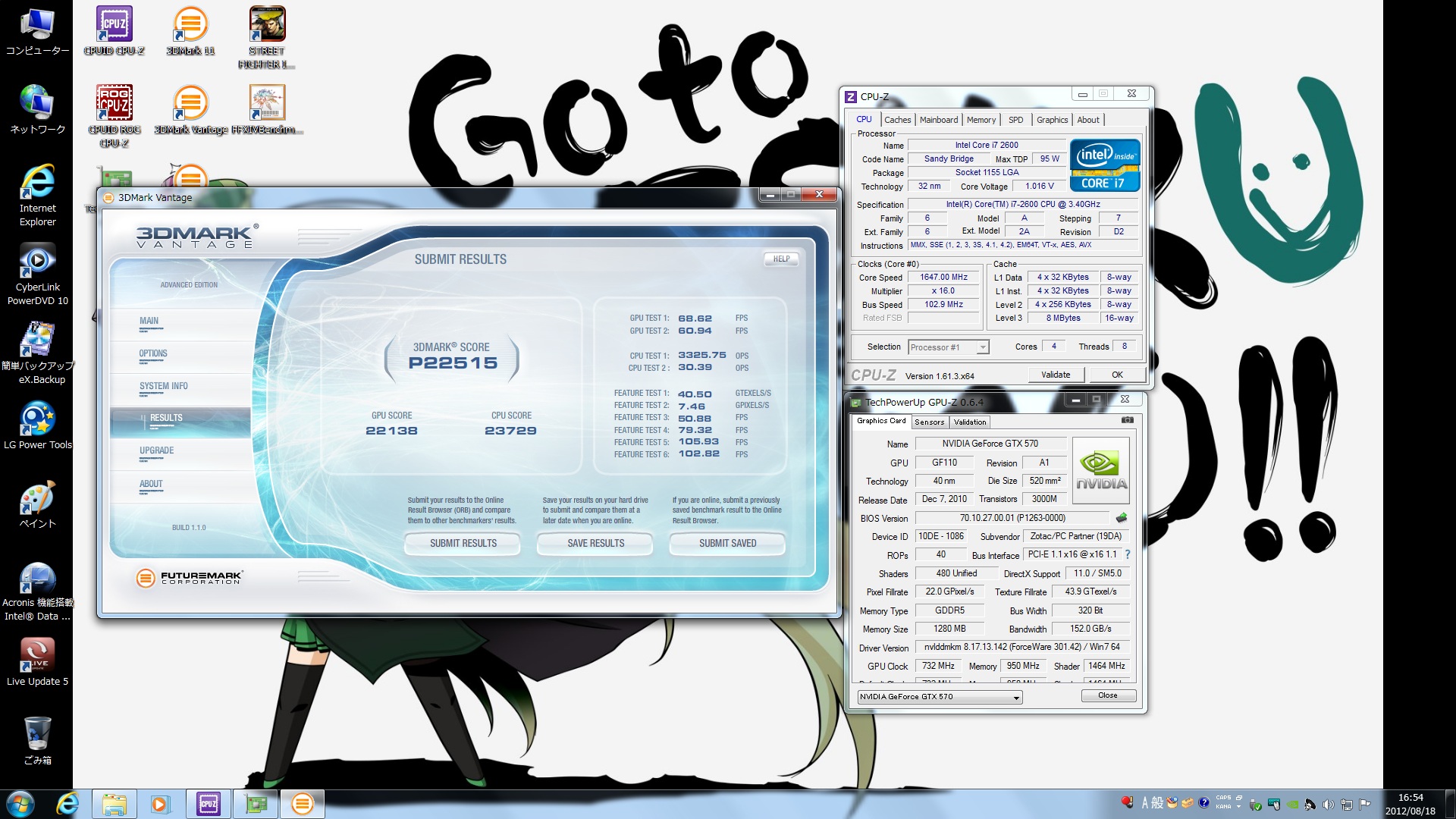This screenshot has width=1456, height=819.
Task: Open System Info in the Vantage sidebar
Action: (163, 387)
